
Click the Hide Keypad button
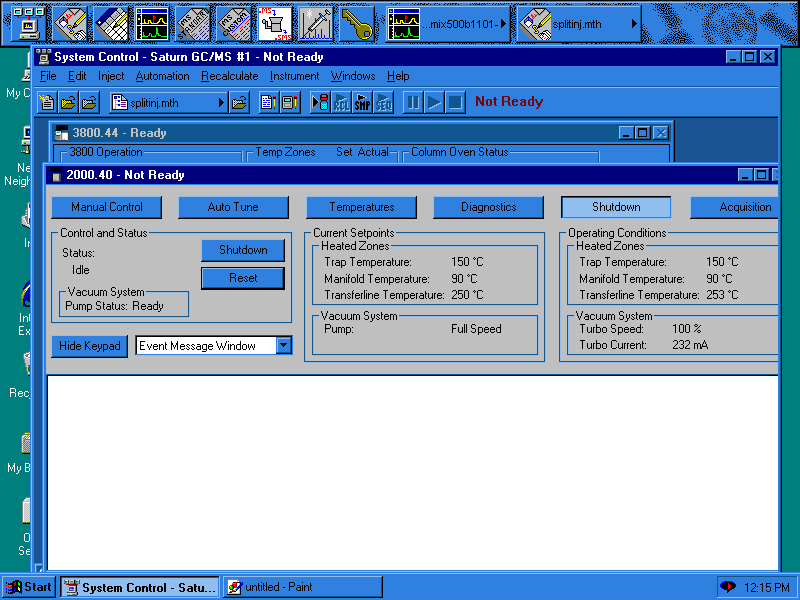[89, 346]
